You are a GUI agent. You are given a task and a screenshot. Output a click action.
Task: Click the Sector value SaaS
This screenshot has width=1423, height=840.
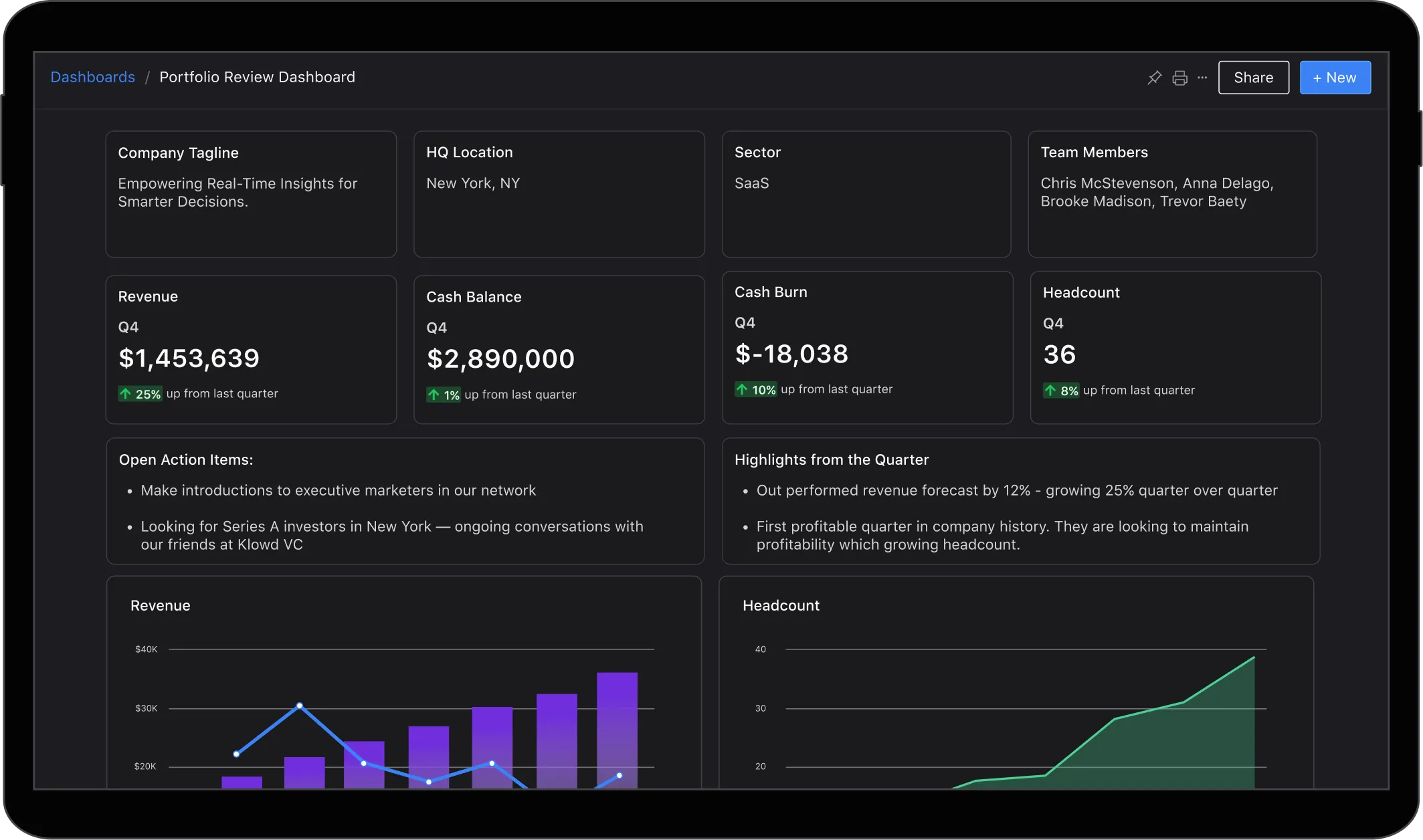click(752, 183)
